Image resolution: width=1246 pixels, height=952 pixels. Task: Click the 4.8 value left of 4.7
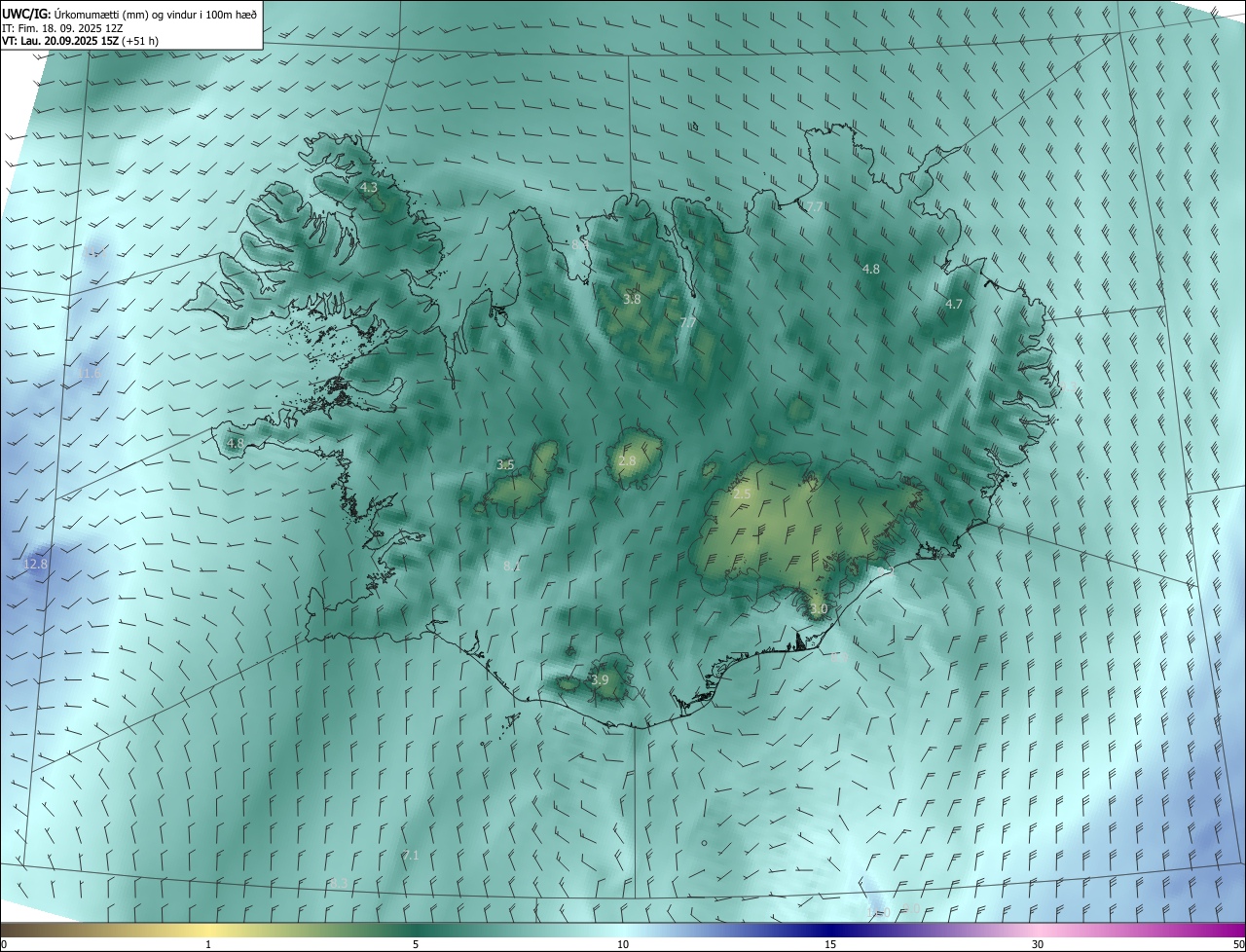click(871, 269)
